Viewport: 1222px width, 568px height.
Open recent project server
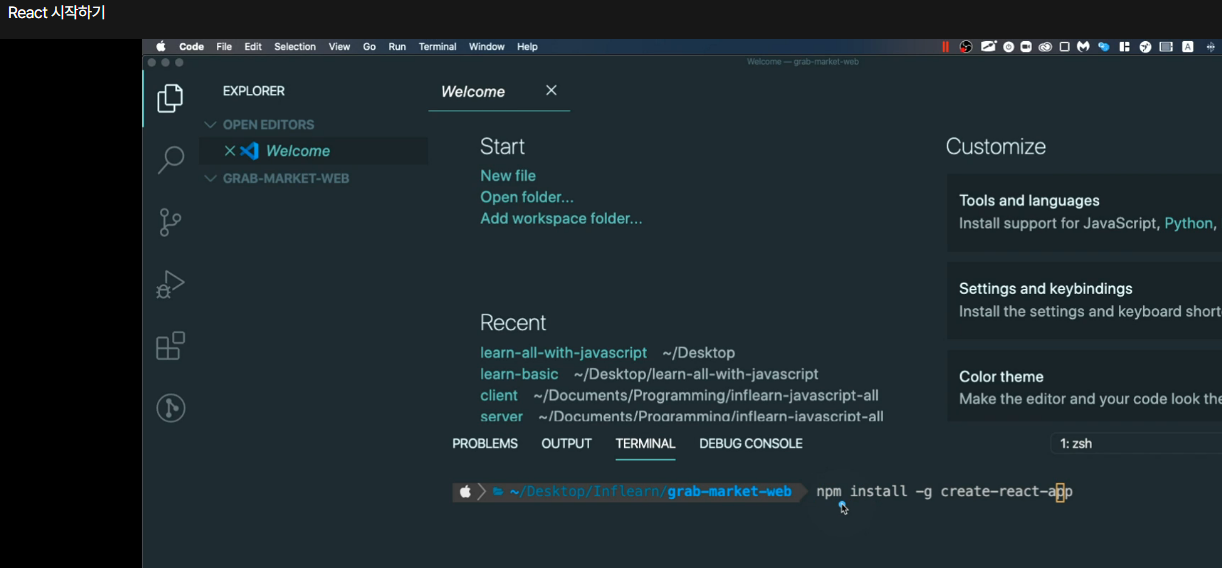(501, 416)
